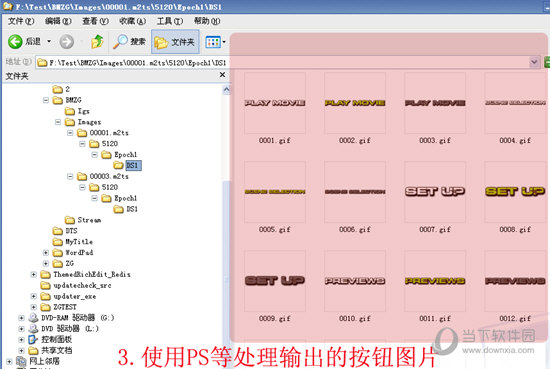Open the Views mode dropdown arrow

224,42
